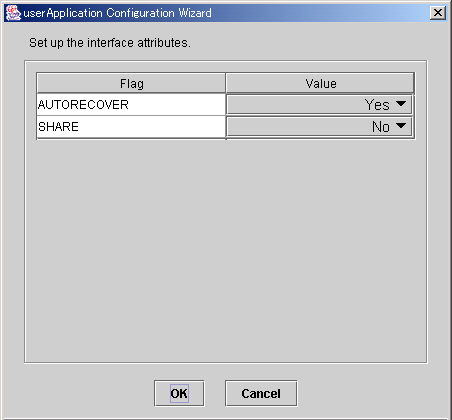
Task: Click the empty area below the attributes table
Action: pyautogui.click(x=226, y=250)
